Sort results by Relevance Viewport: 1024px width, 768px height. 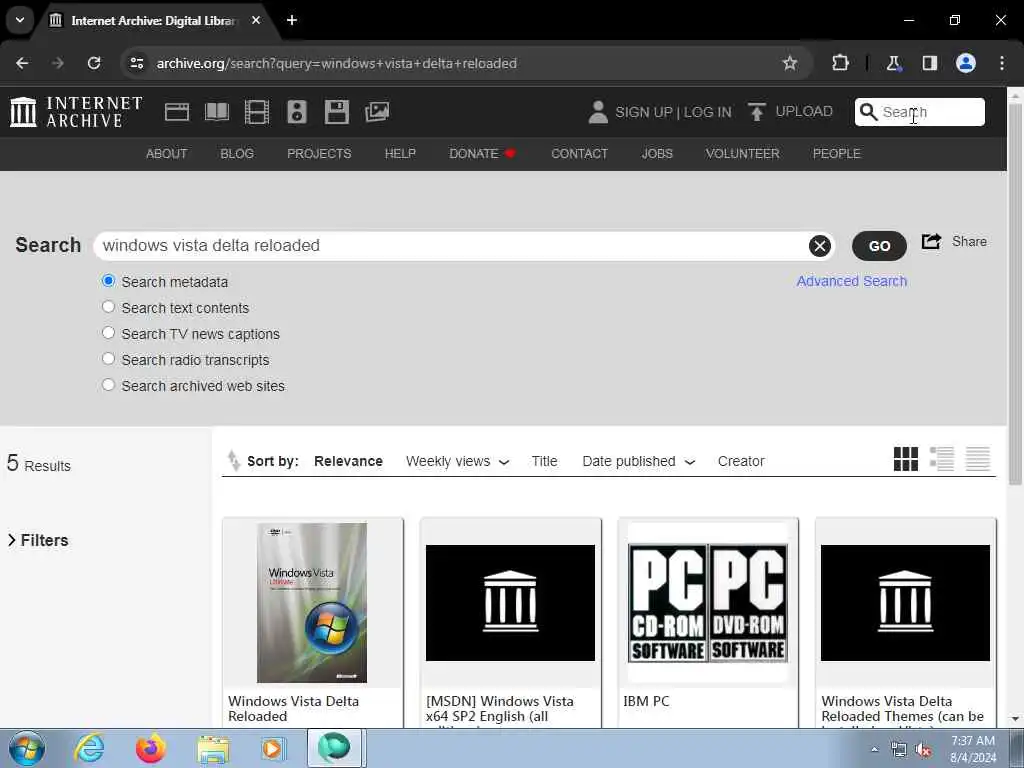348,461
